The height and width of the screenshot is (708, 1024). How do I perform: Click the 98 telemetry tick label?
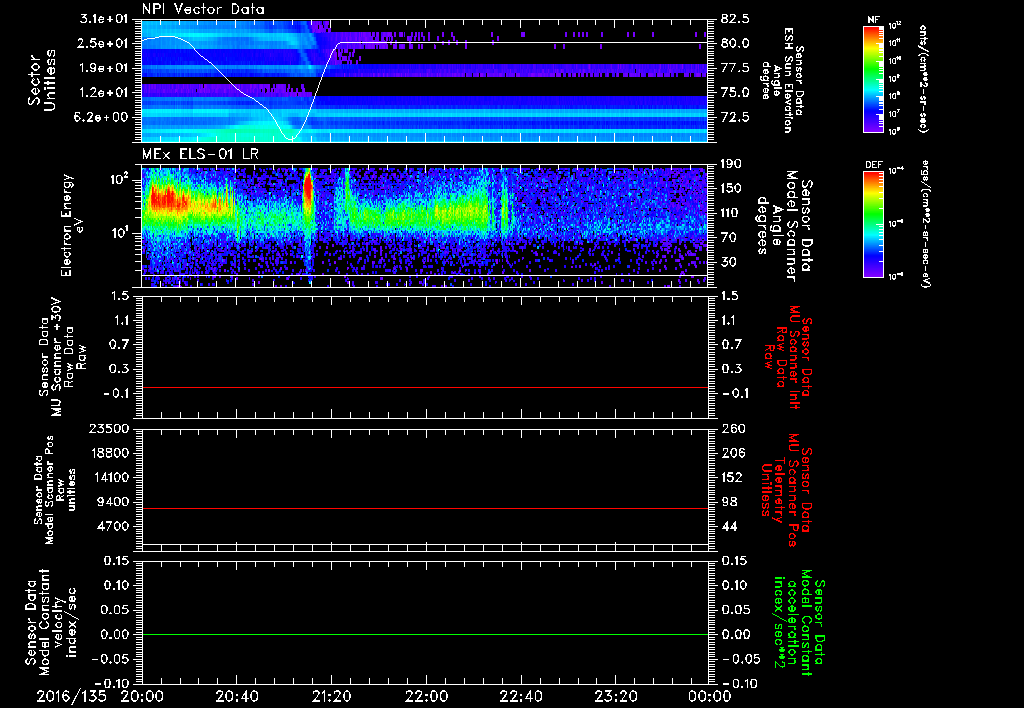[729, 502]
